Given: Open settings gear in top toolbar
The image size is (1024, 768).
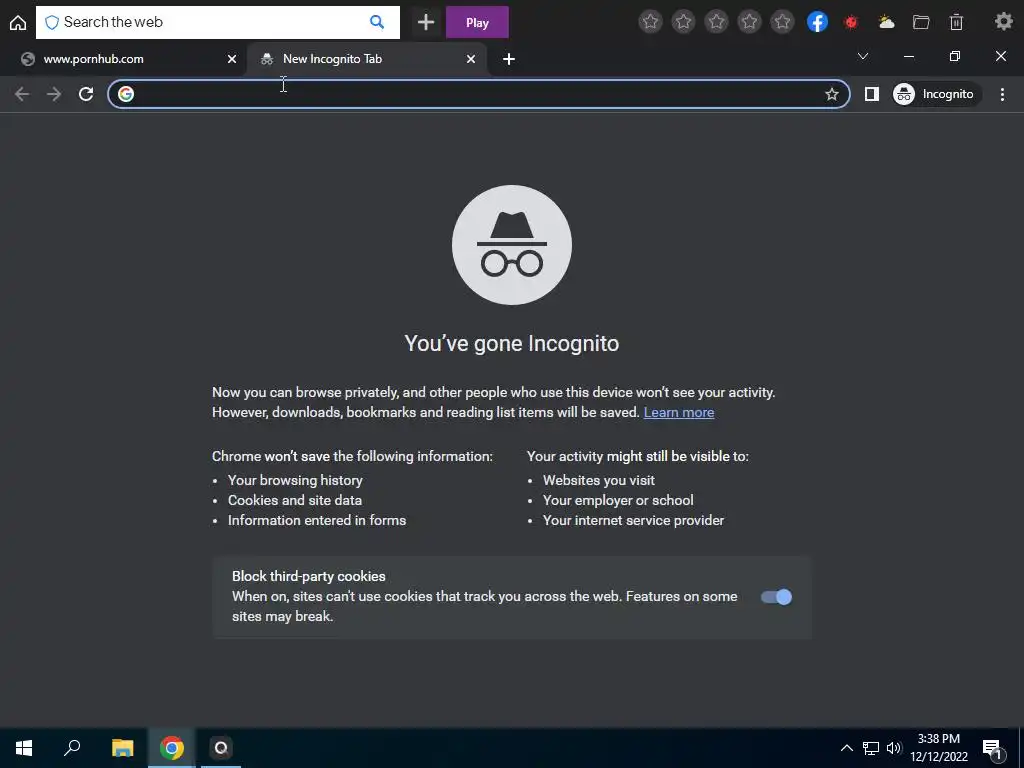Looking at the screenshot, I should (x=1004, y=22).
